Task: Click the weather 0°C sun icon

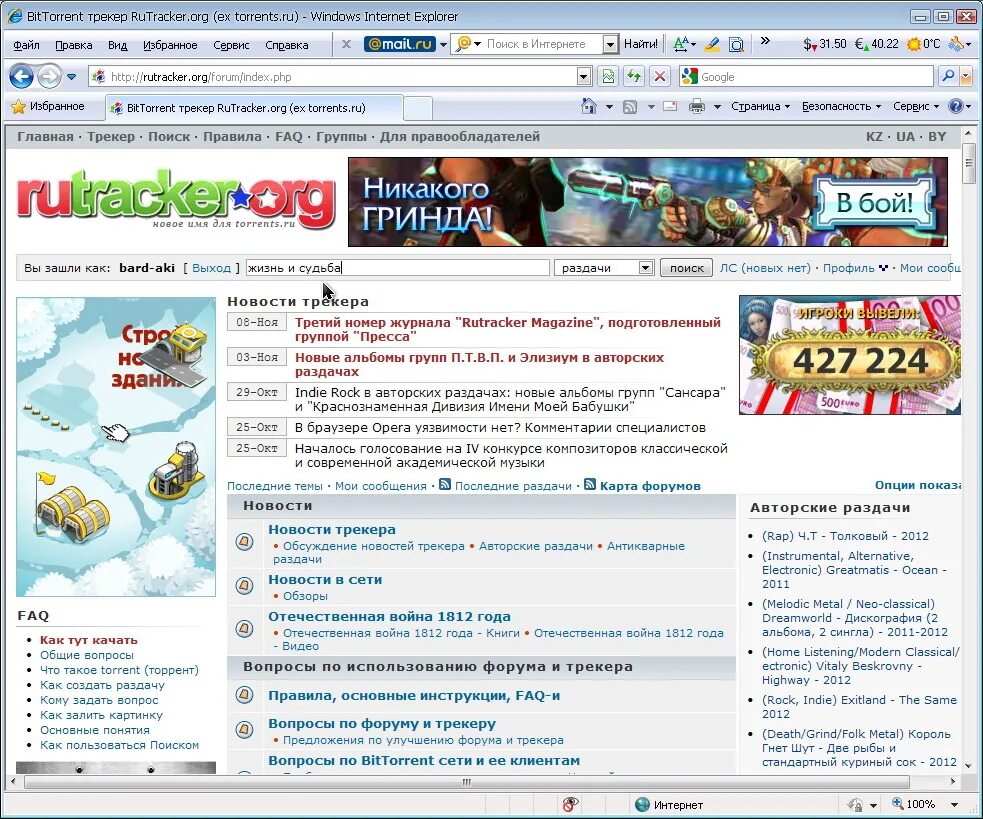Action: 923,44
